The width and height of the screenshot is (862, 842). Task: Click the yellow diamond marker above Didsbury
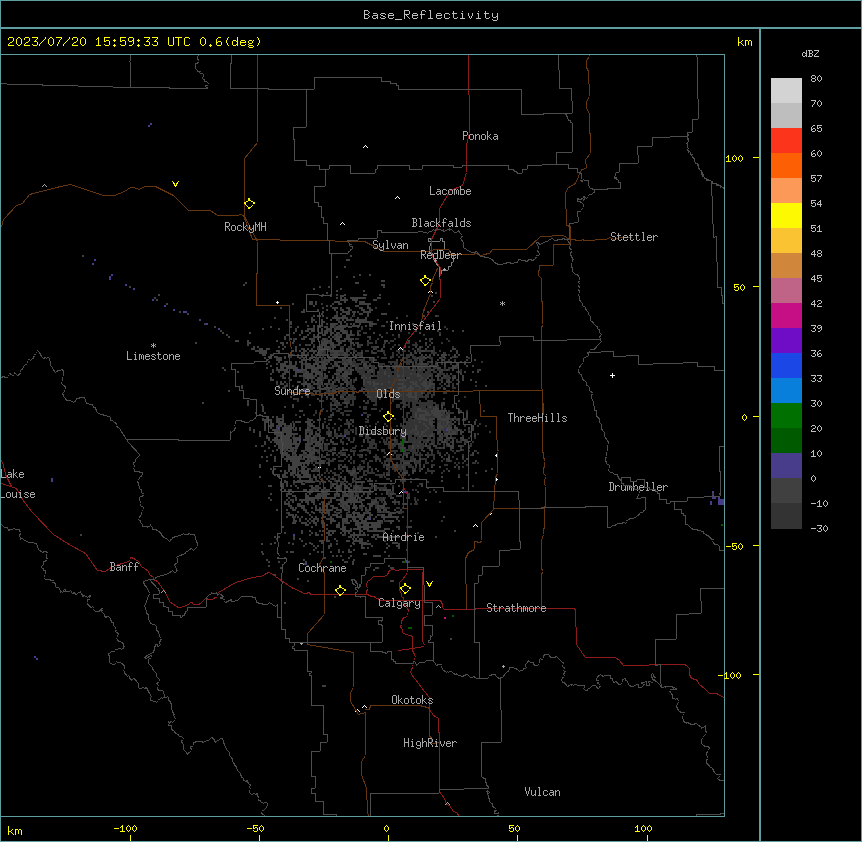(x=388, y=417)
